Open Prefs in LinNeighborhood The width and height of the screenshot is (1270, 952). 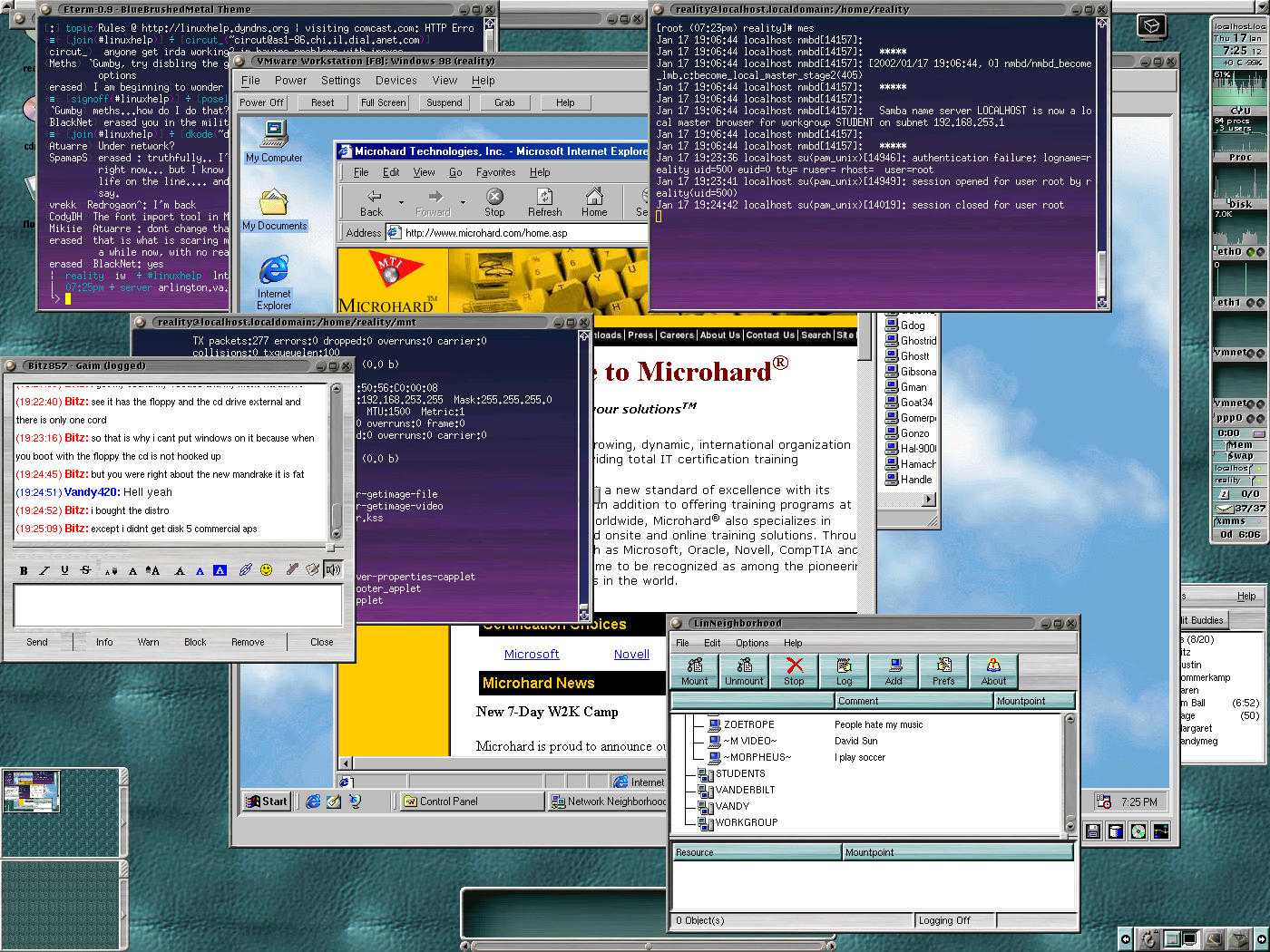pyautogui.click(x=943, y=672)
